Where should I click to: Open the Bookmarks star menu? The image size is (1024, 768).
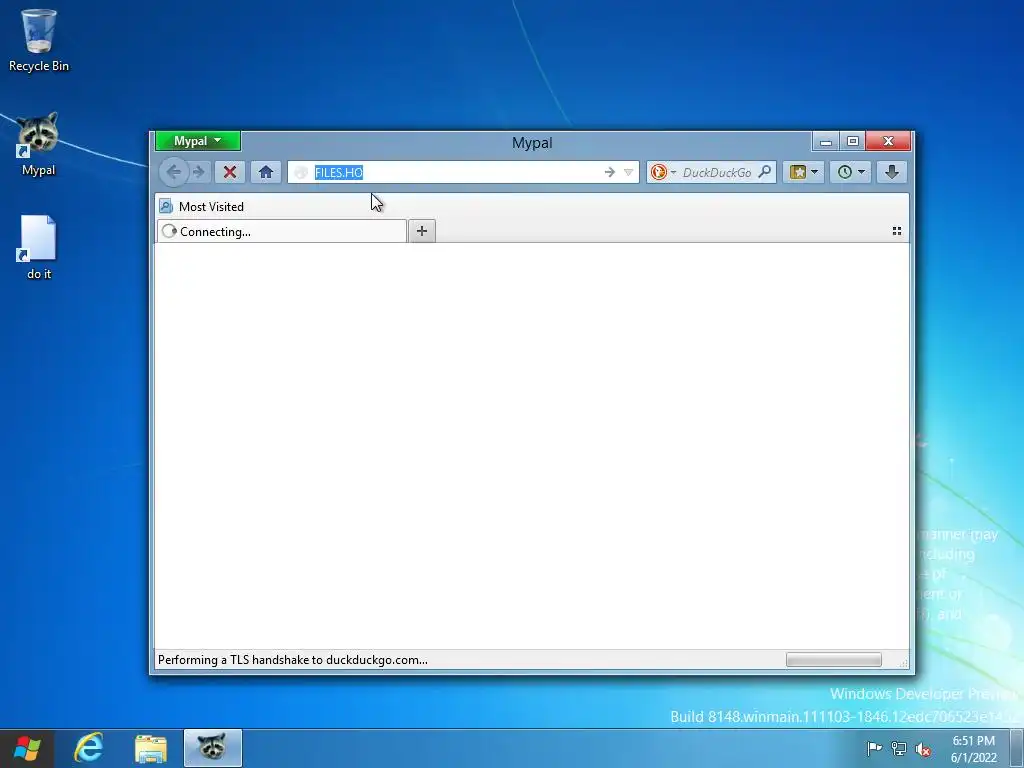coord(803,172)
